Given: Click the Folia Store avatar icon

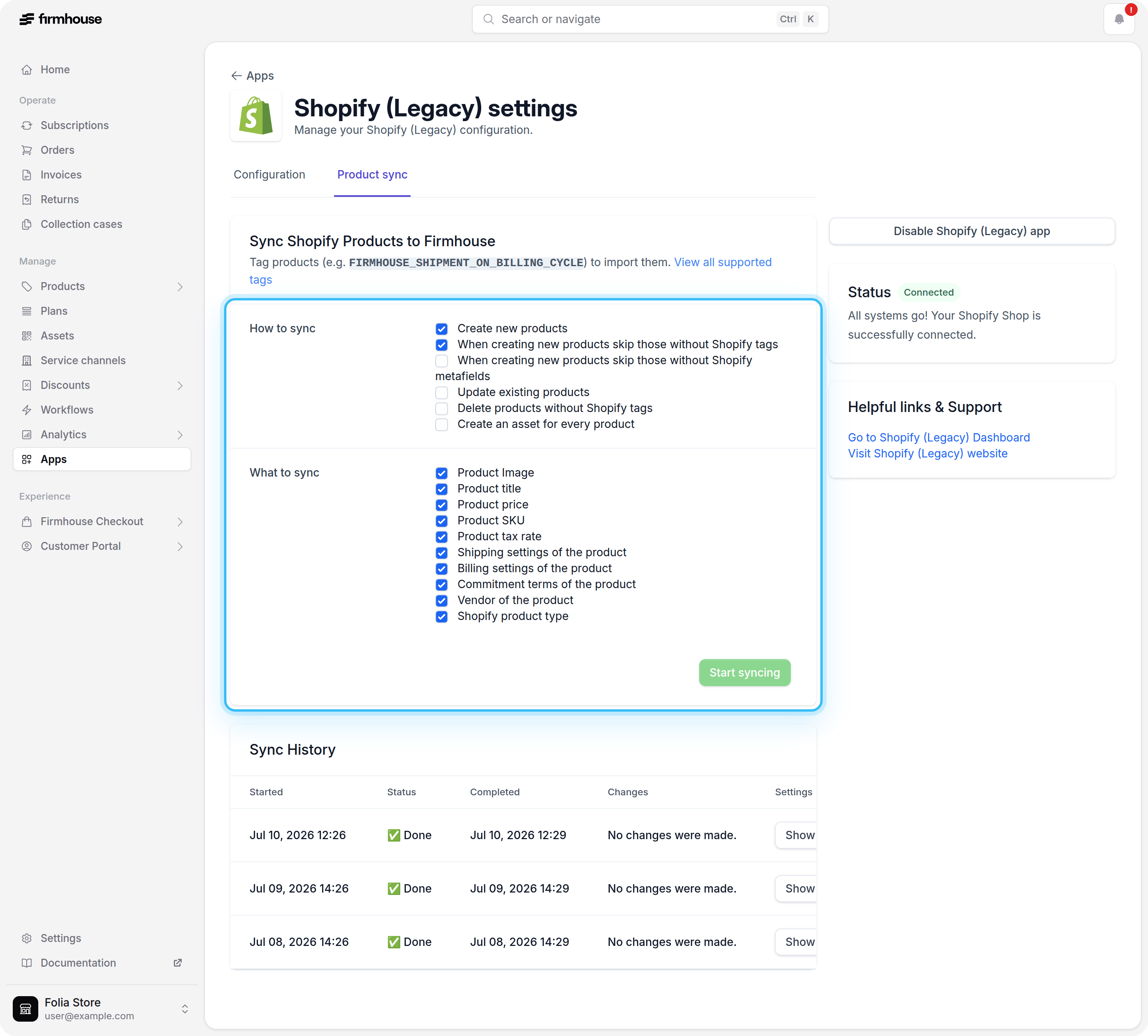Looking at the screenshot, I should coord(26,1009).
